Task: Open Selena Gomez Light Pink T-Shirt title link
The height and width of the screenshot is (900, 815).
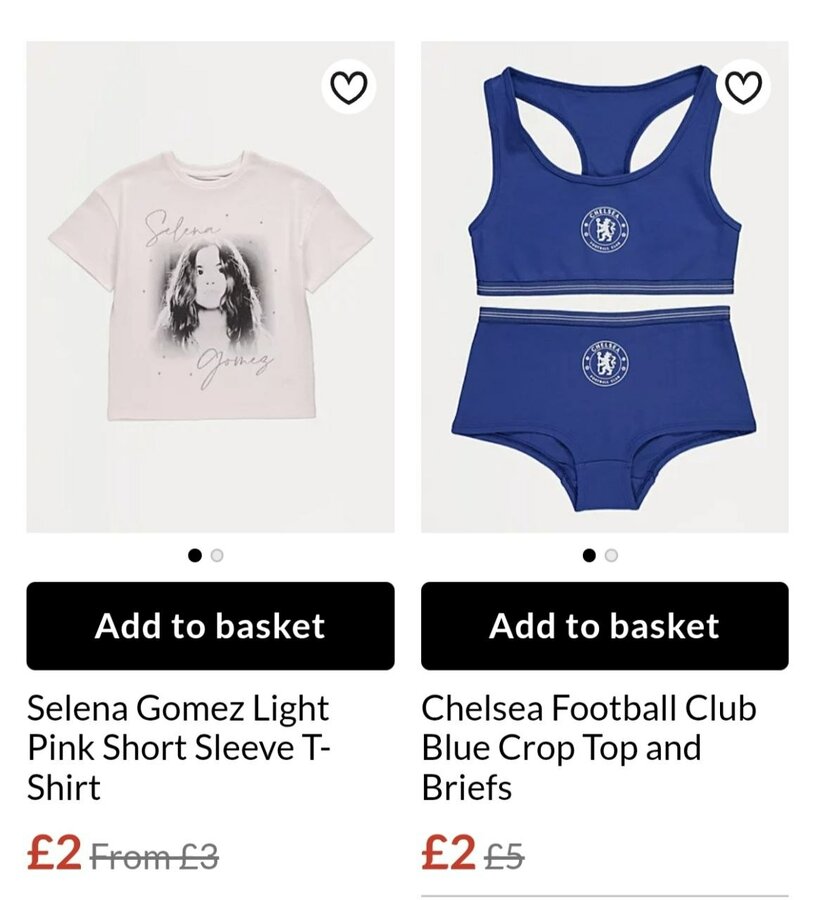Action: tap(178, 747)
